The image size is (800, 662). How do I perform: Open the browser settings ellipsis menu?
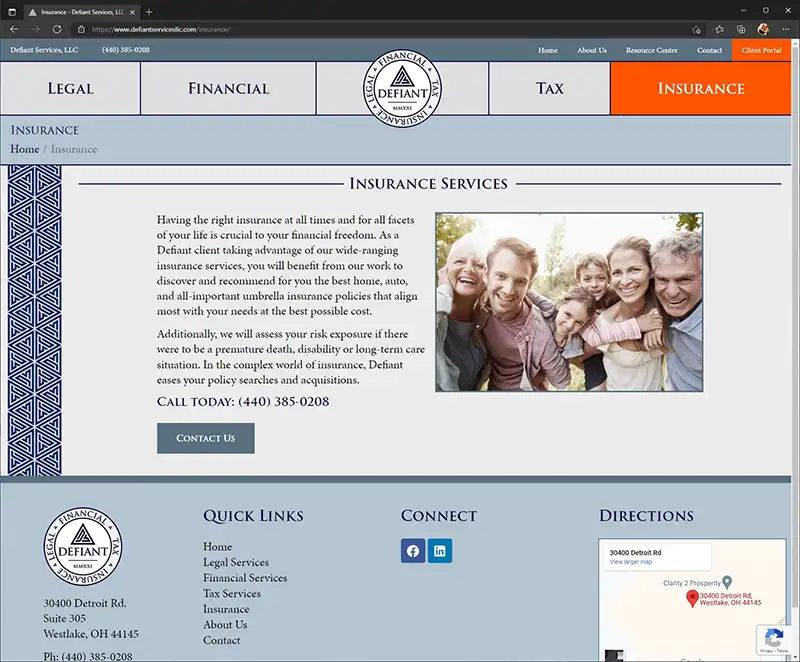(x=786, y=30)
